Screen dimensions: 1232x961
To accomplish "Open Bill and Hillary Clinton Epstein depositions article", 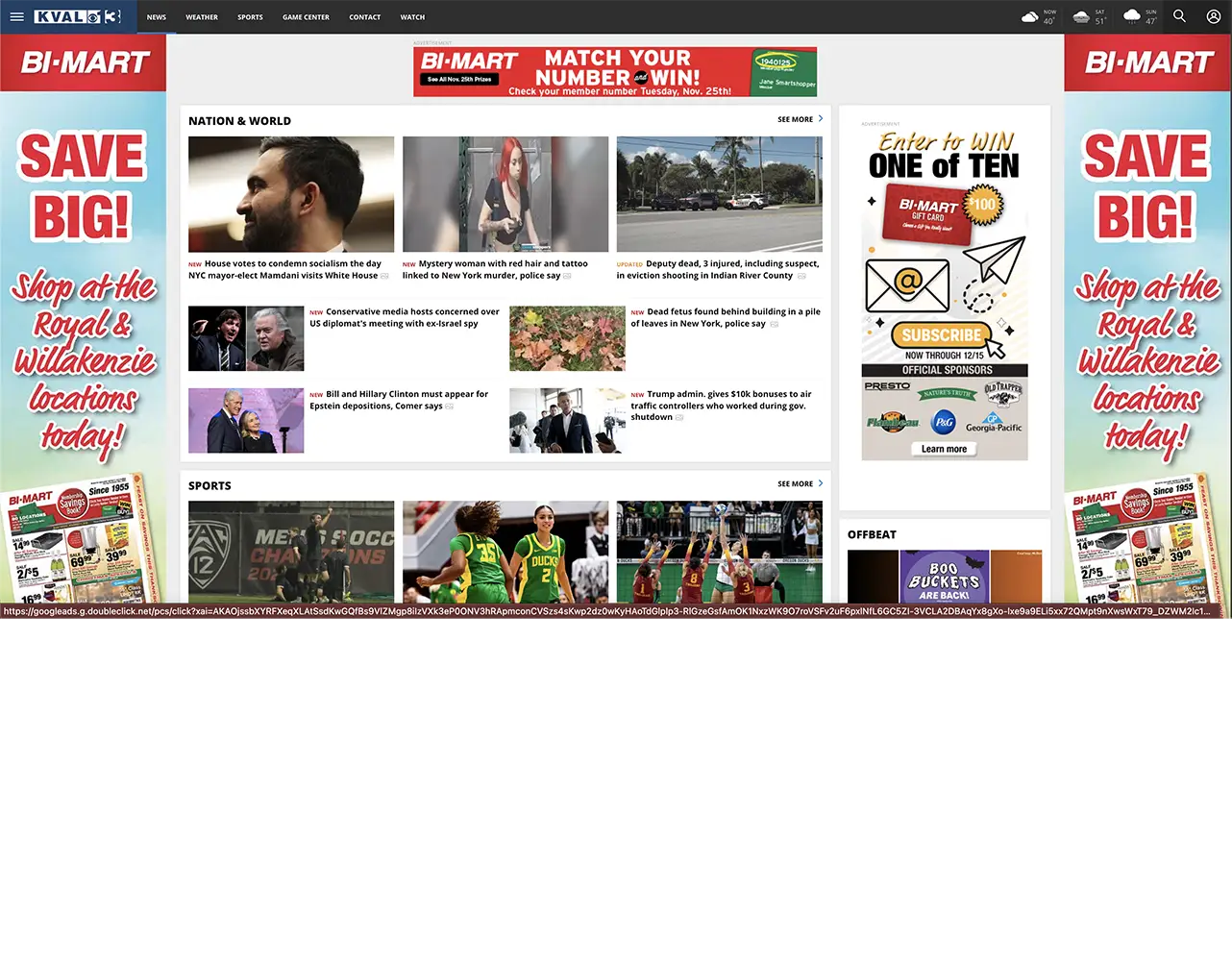I will 399,401.
